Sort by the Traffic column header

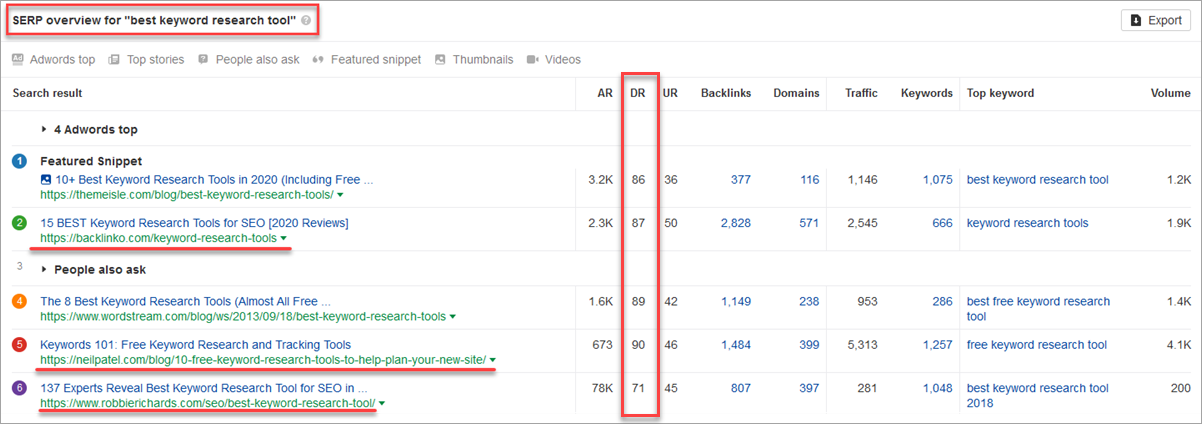tap(860, 93)
